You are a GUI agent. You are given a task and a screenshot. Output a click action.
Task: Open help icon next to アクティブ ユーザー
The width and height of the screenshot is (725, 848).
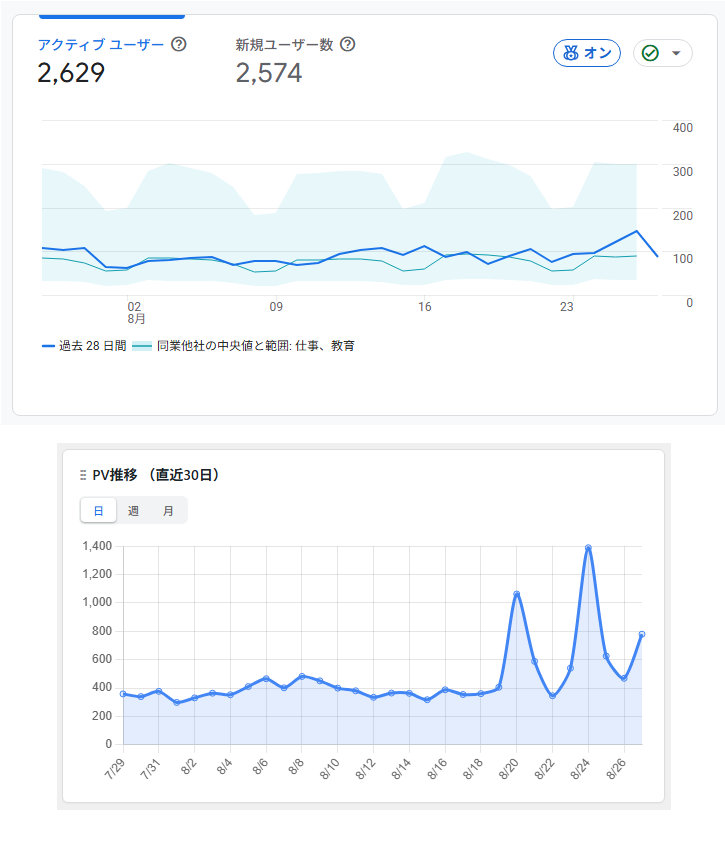pyautogui.click(x=179, y=44)
